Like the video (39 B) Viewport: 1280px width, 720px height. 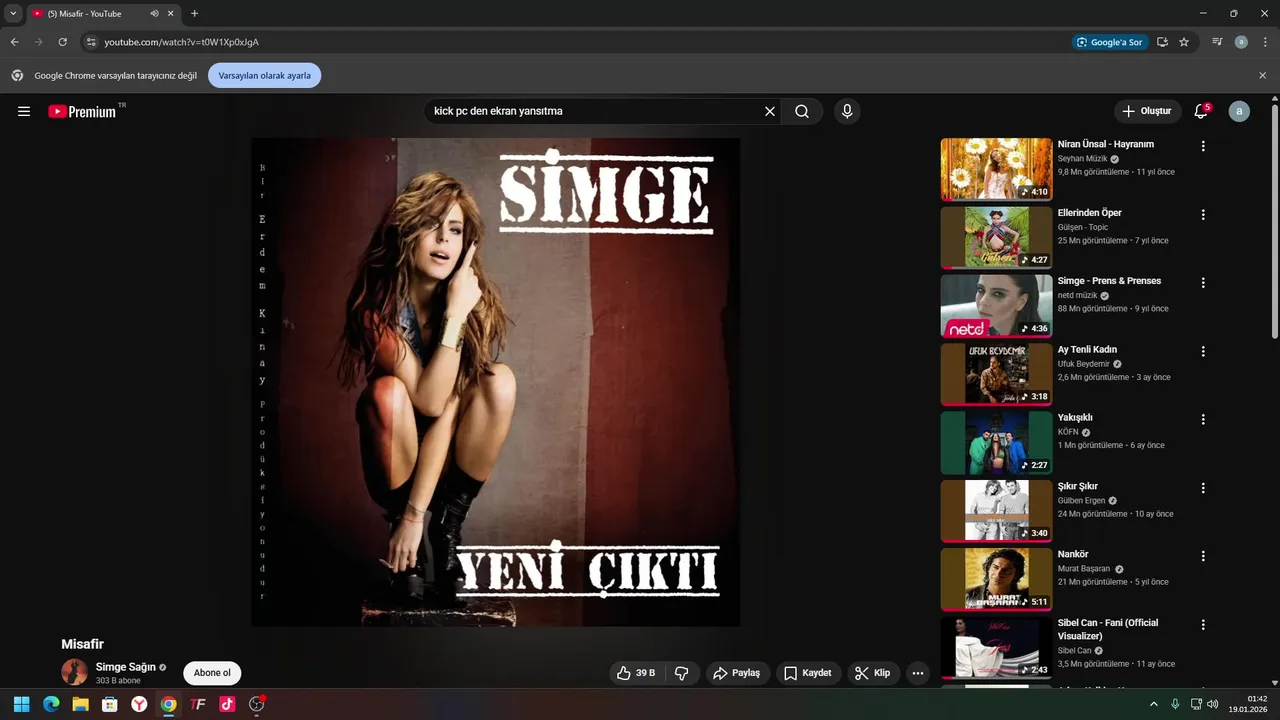[635, 673]
